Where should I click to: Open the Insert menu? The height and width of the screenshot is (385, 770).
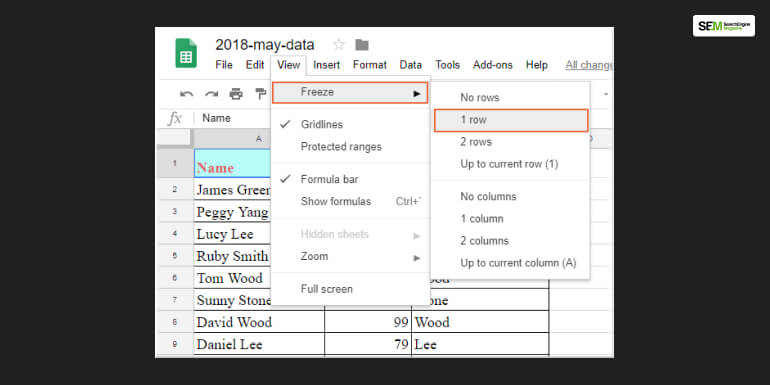coord(327,65)
